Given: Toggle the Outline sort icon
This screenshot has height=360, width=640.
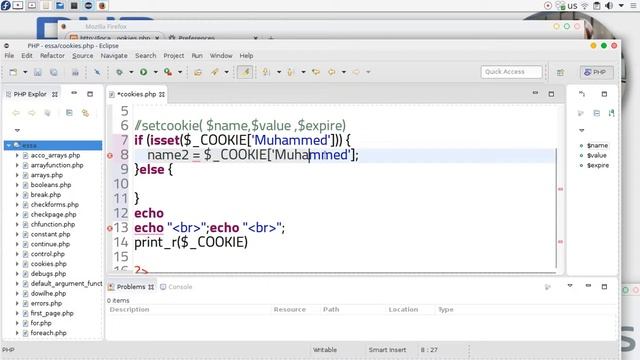Looking at the screenshot, I should 611,113.
